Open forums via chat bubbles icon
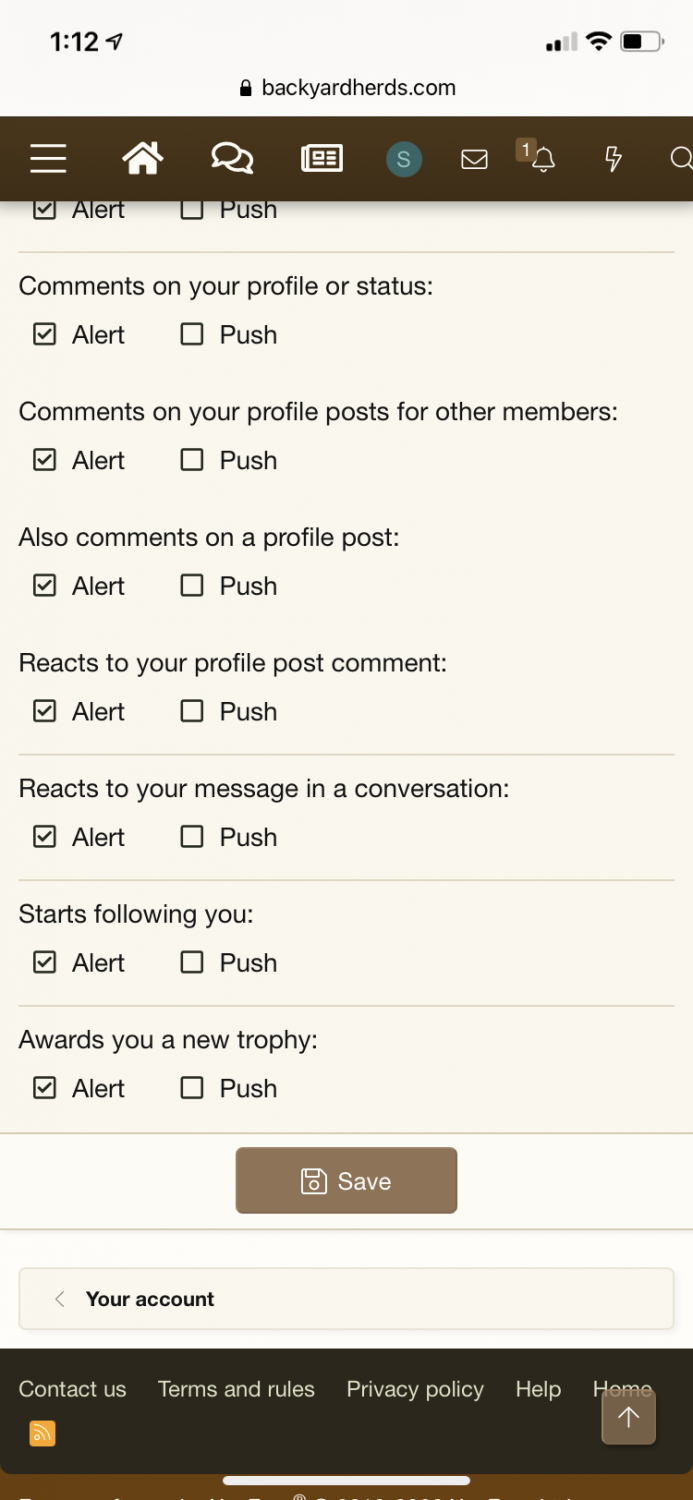Image resolution: width=693 pixels, height=1500 pixels. click(232, 158)
